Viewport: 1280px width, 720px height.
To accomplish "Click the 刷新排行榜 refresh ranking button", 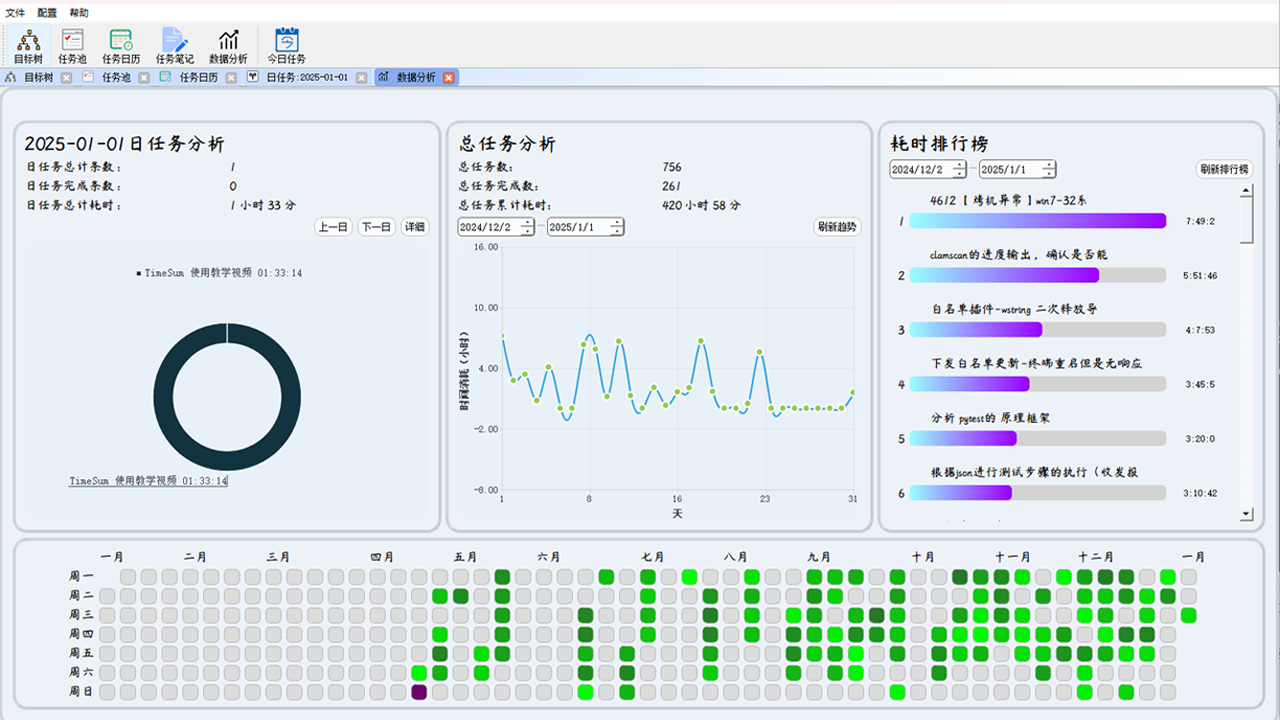I will (x=1224, y=169).
